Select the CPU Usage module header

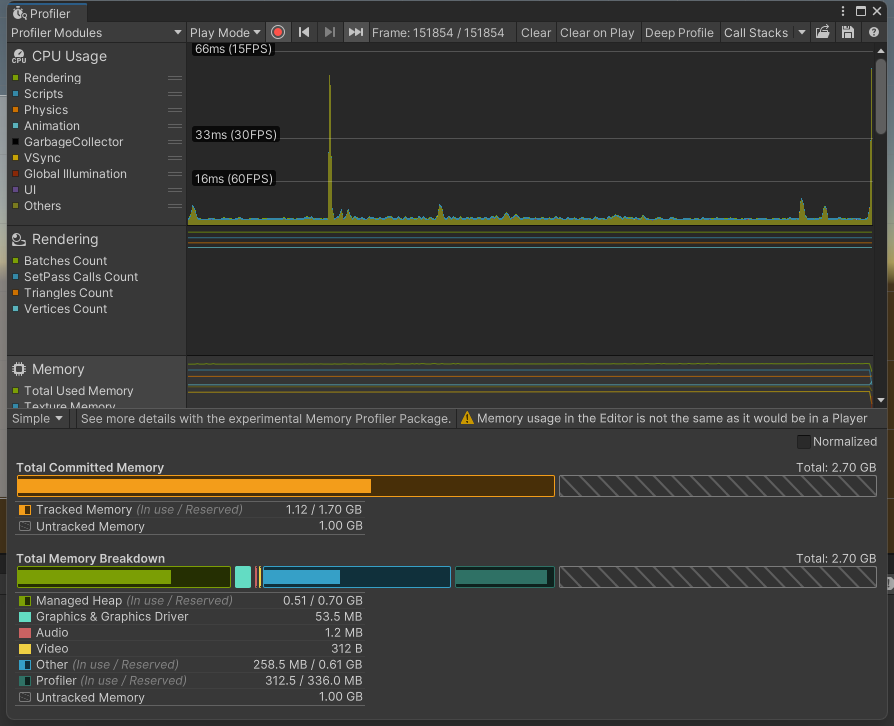[x=69, y=56]
